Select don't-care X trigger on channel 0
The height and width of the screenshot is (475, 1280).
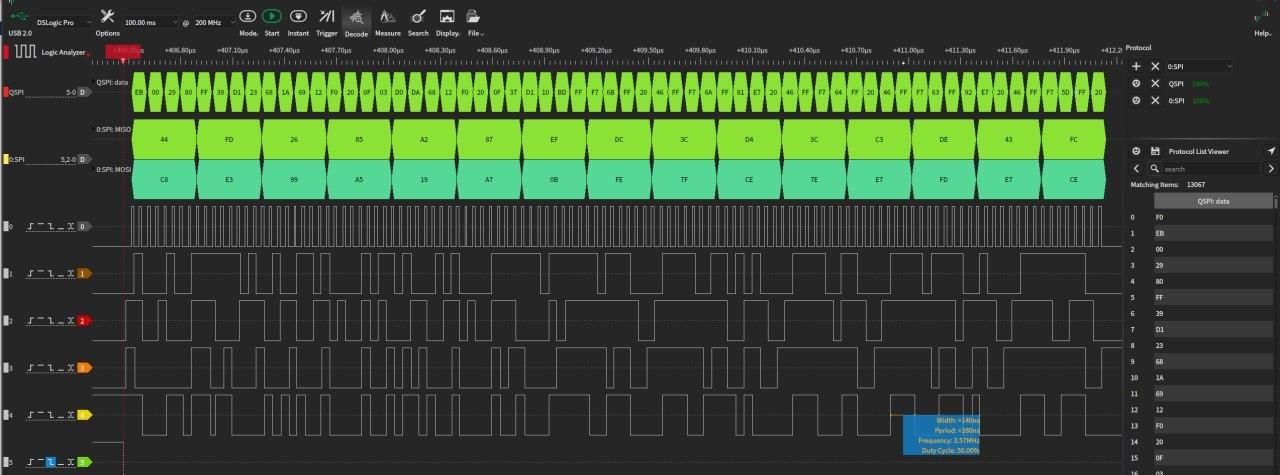click(x=69, y=226)
